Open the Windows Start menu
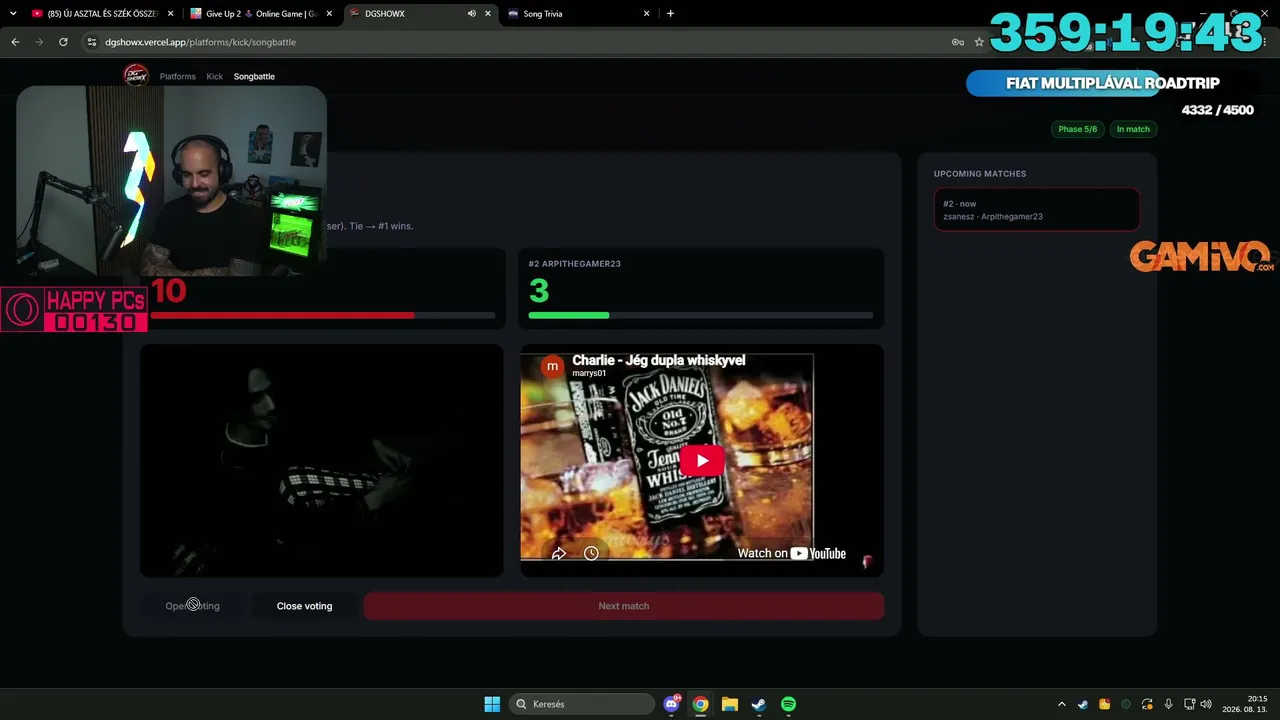The image size is (1280, 720). (492, 704)
